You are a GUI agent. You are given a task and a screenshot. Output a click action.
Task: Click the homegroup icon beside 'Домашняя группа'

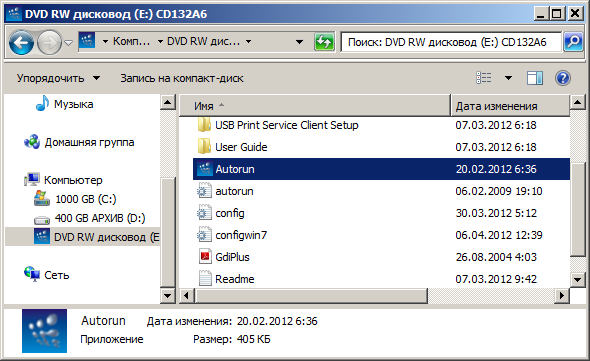32,142
